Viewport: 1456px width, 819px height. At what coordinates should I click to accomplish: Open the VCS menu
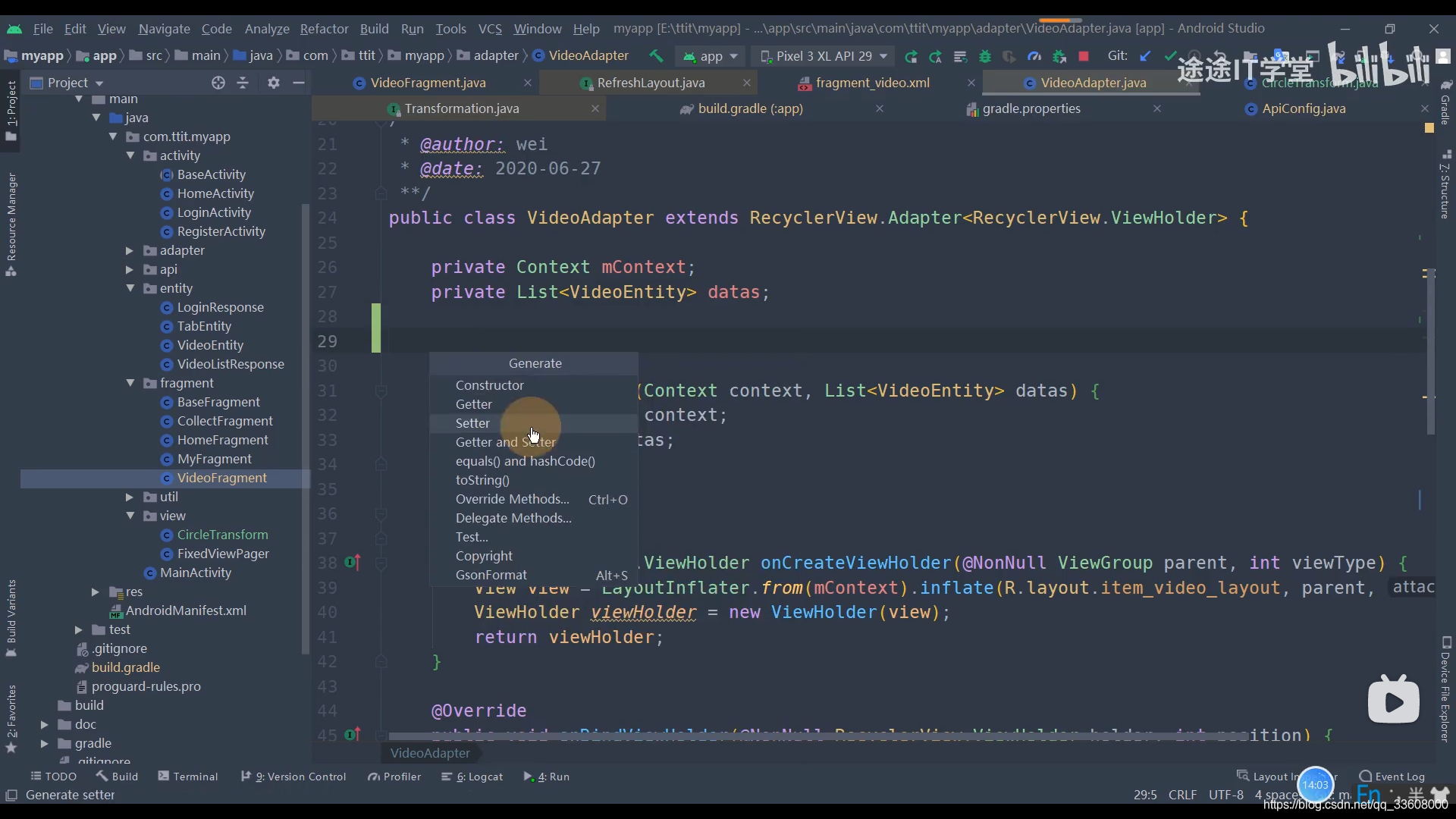[x=490, y=28]
